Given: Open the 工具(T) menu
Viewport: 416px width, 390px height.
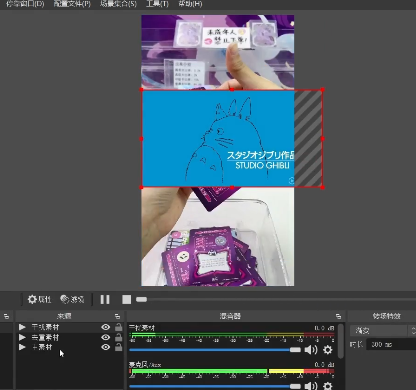Looking at the screenshot, I should (x=157, y=4).
